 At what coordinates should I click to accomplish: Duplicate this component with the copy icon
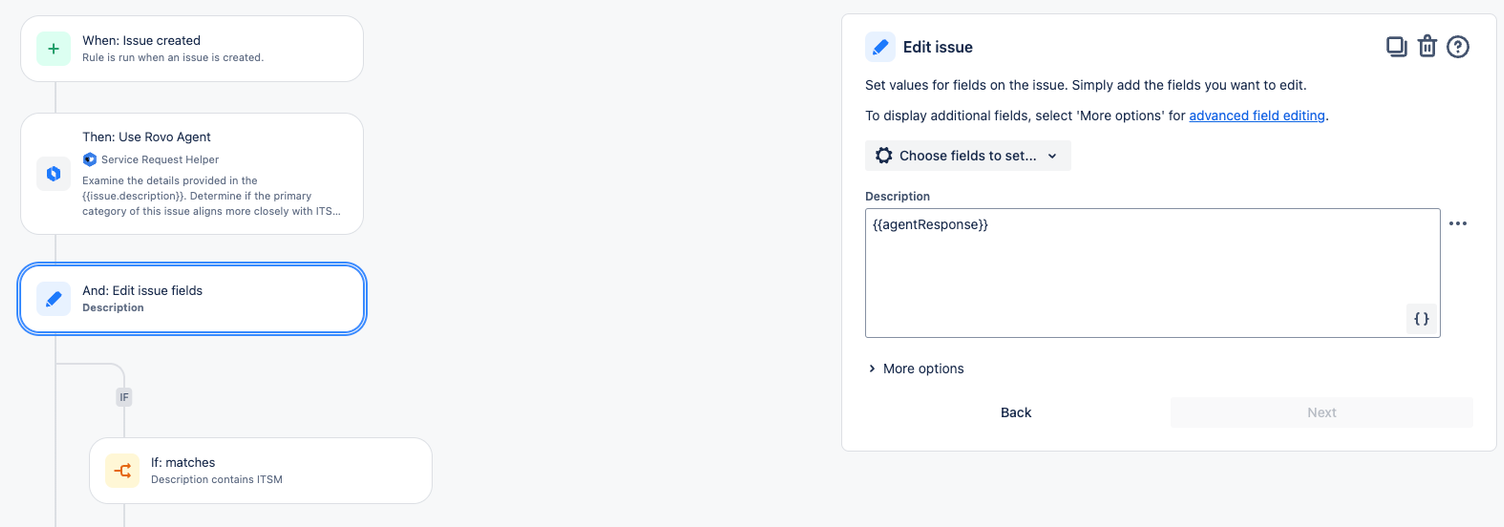point(1396,46)
